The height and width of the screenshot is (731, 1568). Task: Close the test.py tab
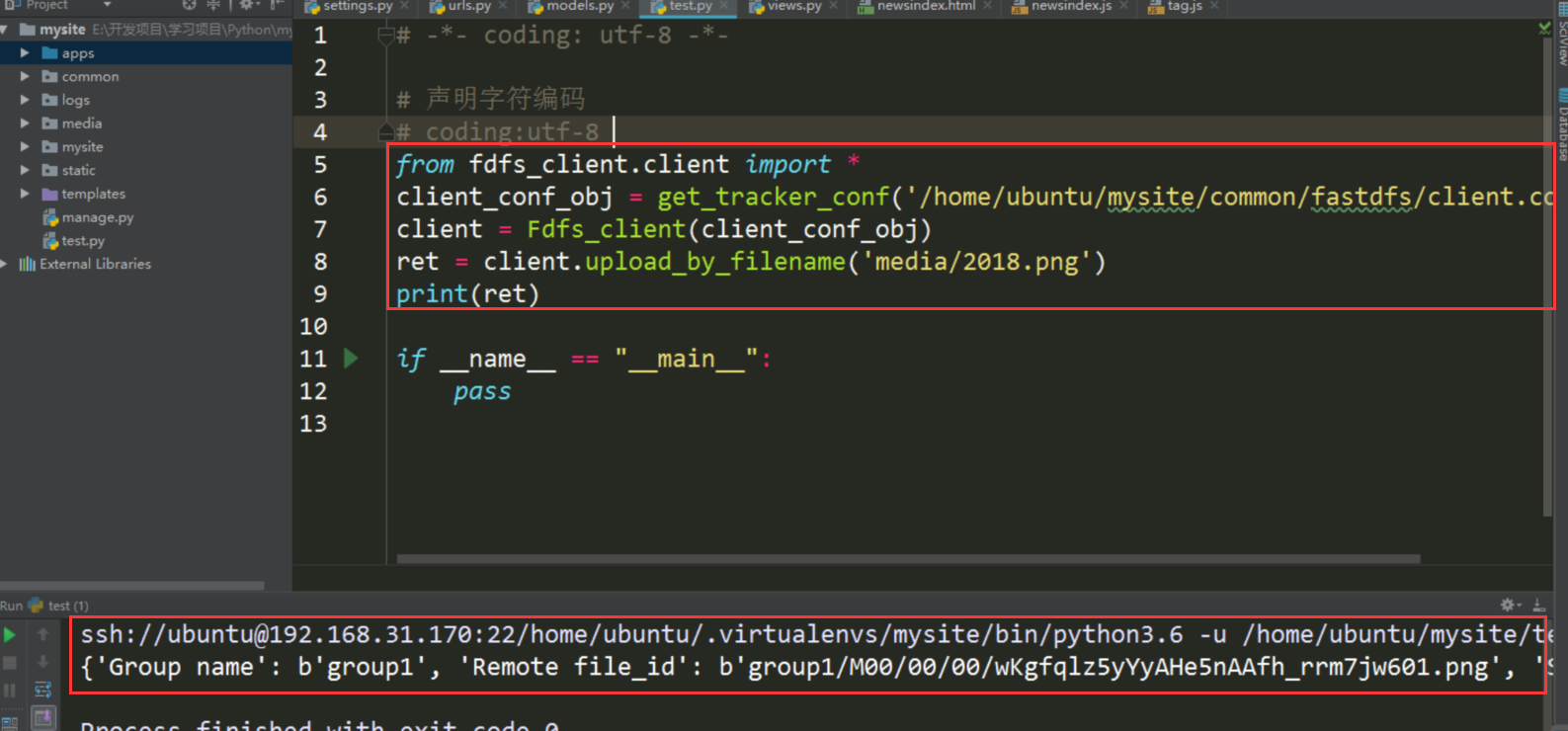(724, 6)
